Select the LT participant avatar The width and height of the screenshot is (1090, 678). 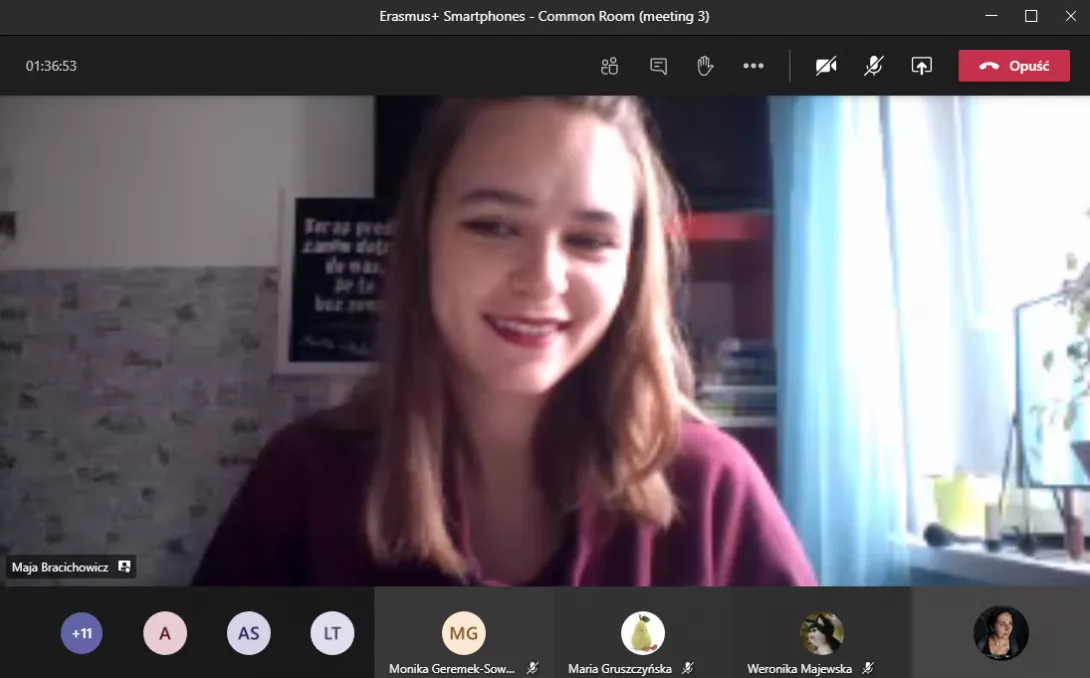[332, 633]
